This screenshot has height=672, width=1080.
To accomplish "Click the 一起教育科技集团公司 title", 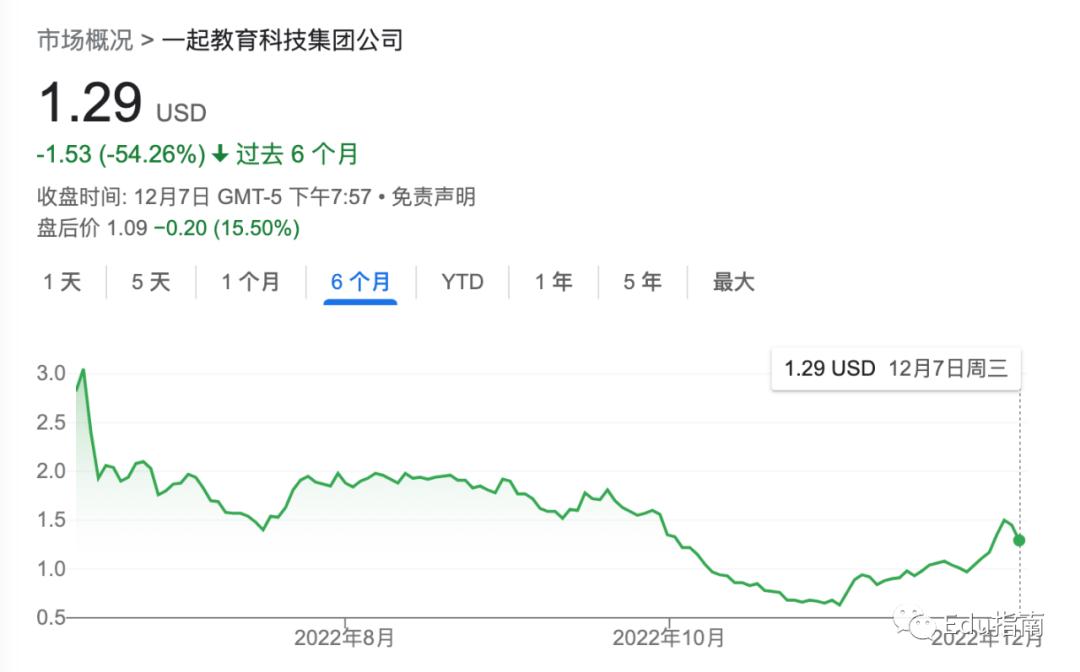I will pos(282,40).
